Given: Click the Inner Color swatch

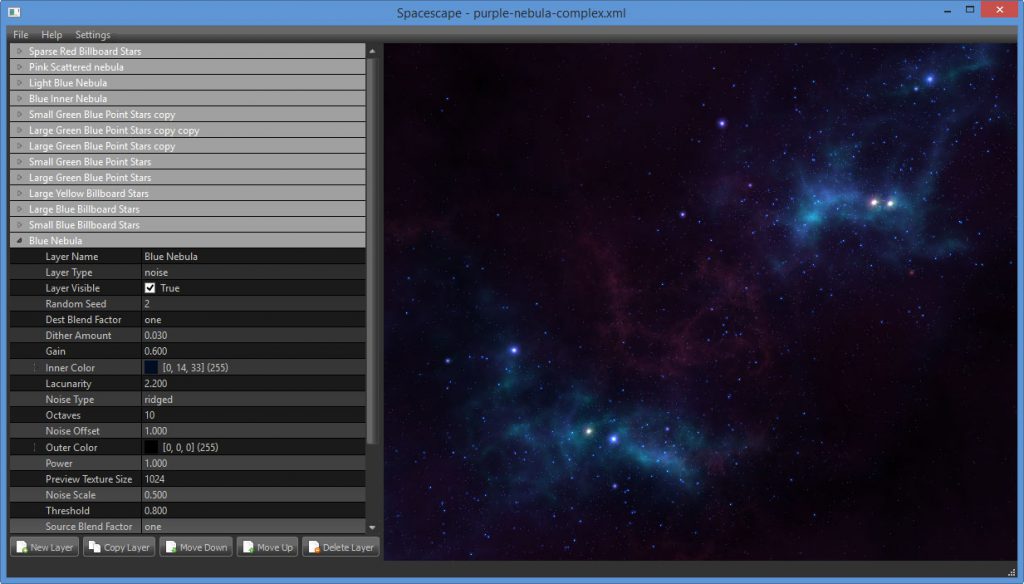Looking at the screenshot, I should (x=150, y=367).
